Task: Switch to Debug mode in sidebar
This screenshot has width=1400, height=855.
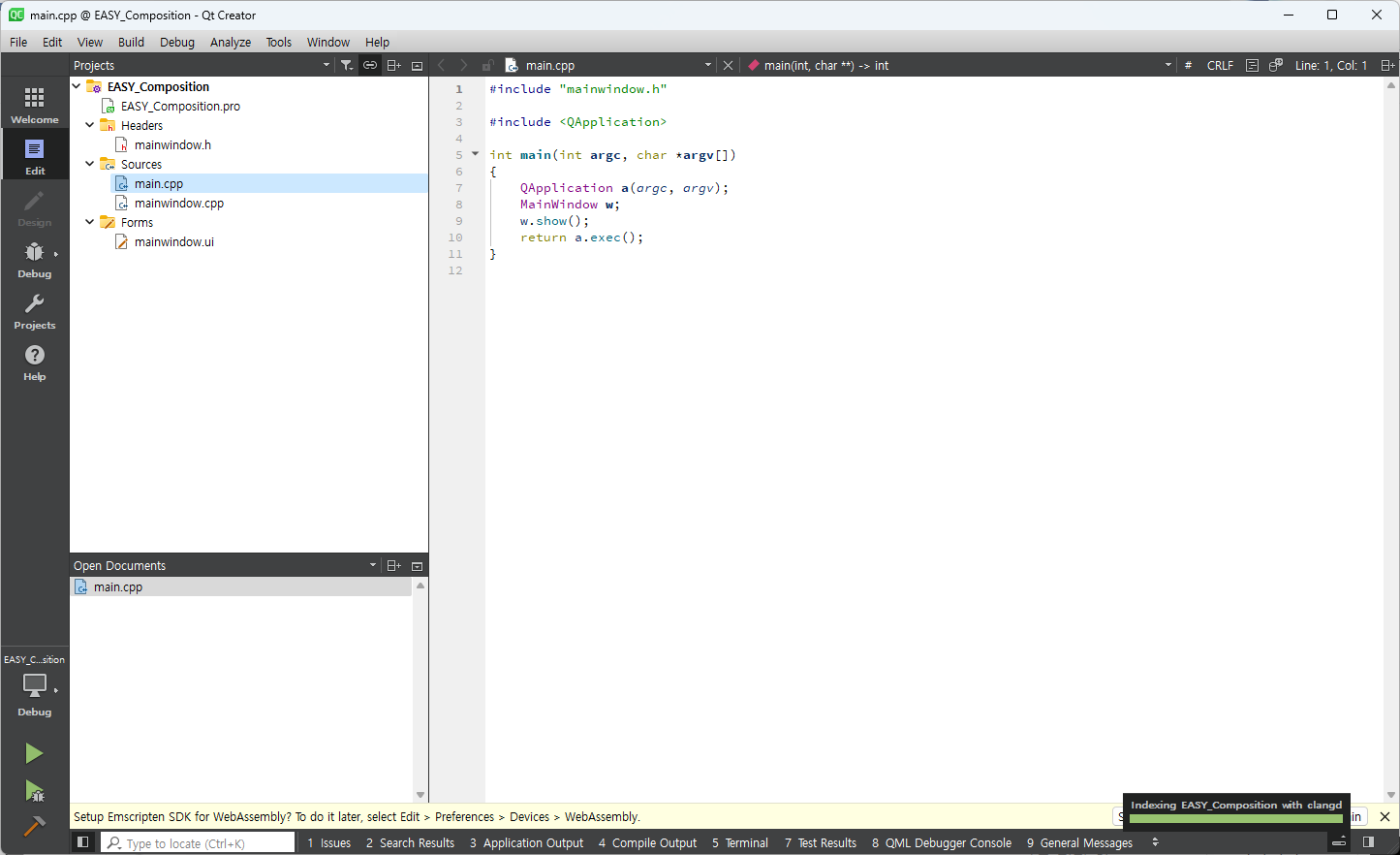Action: (x=35, y=258)
